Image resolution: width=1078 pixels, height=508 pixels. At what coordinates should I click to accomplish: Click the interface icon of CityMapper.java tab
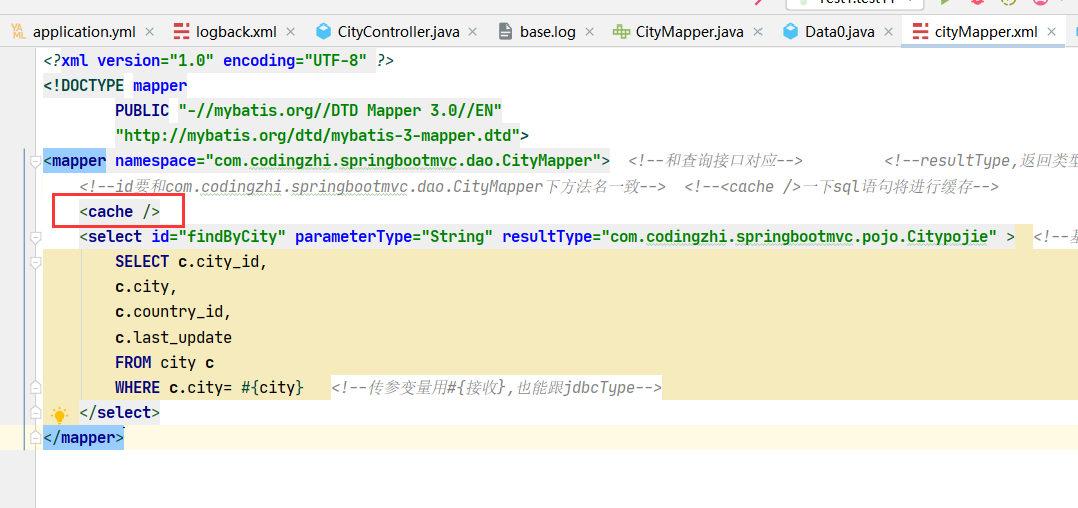pyautogui.click(x=621, y=31)
